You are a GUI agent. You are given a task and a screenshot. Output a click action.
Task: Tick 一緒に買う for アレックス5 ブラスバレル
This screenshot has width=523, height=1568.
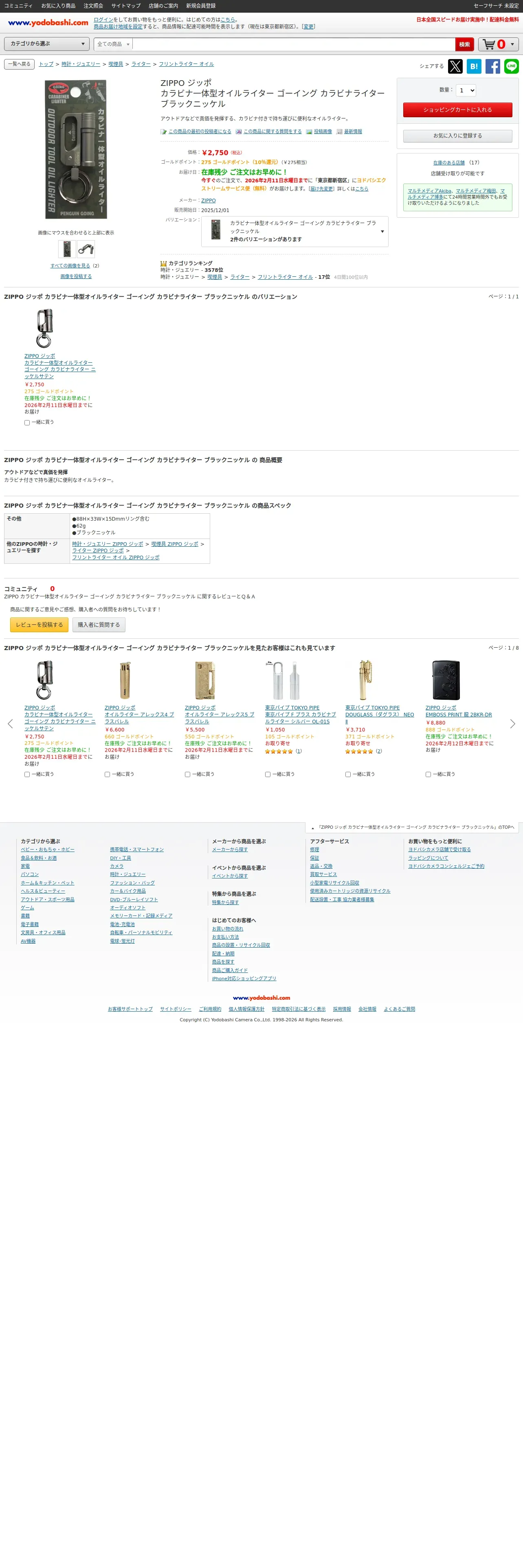tap(187, 774)
